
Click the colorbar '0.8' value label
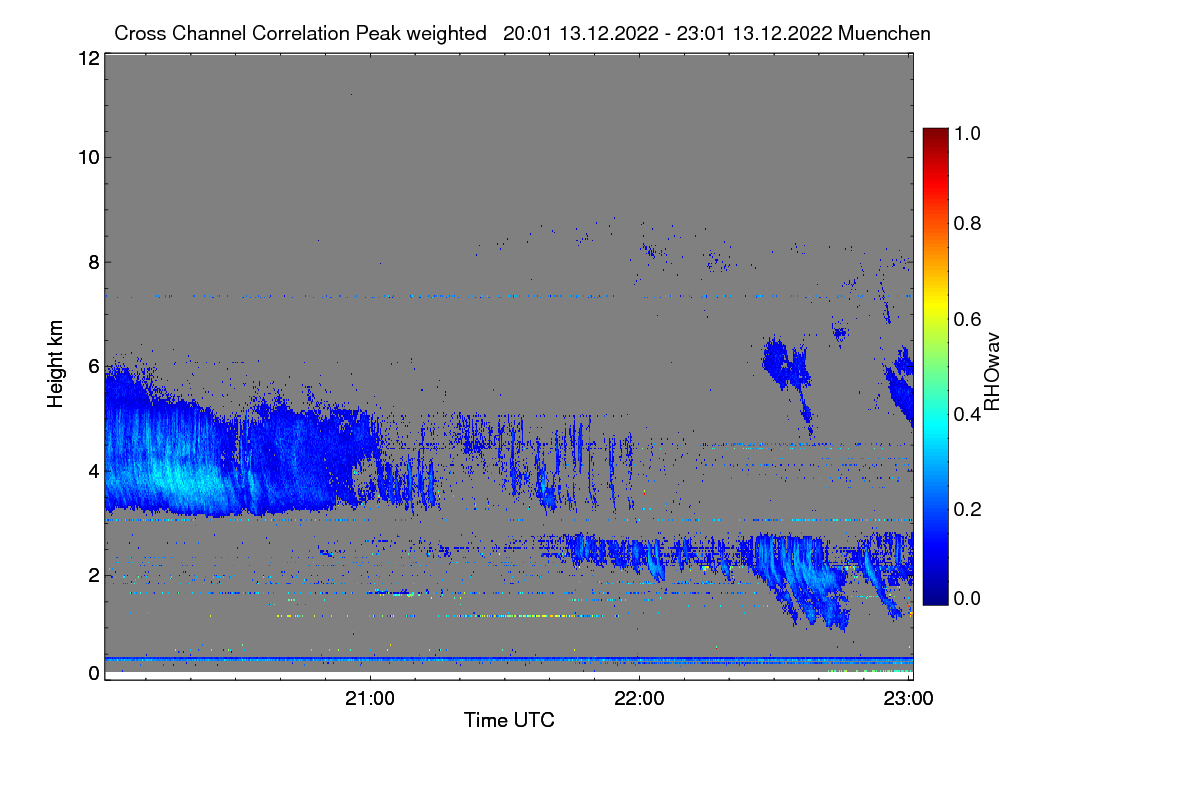click(966, 223)
